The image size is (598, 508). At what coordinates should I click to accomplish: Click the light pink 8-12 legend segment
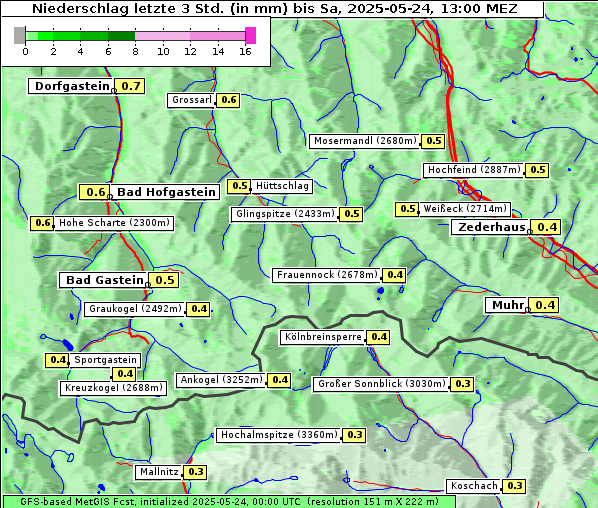pyautogui.click(x=163, y=36)
